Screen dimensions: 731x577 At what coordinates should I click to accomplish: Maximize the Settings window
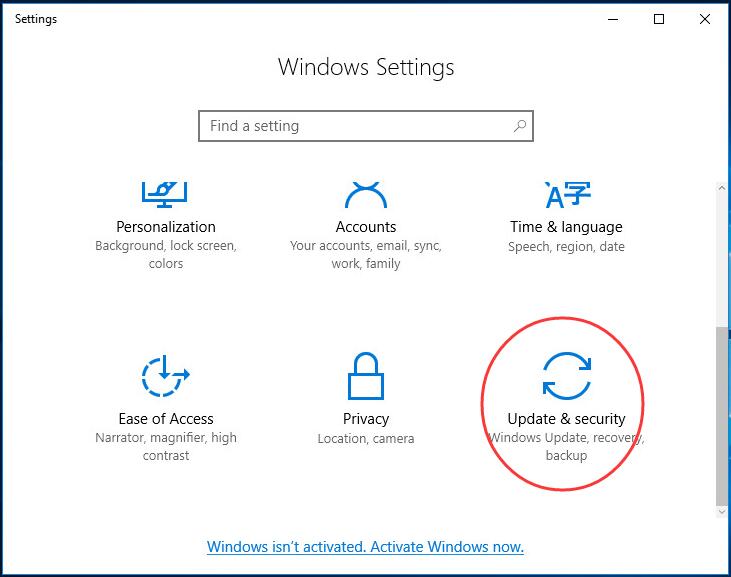[659, 19]
